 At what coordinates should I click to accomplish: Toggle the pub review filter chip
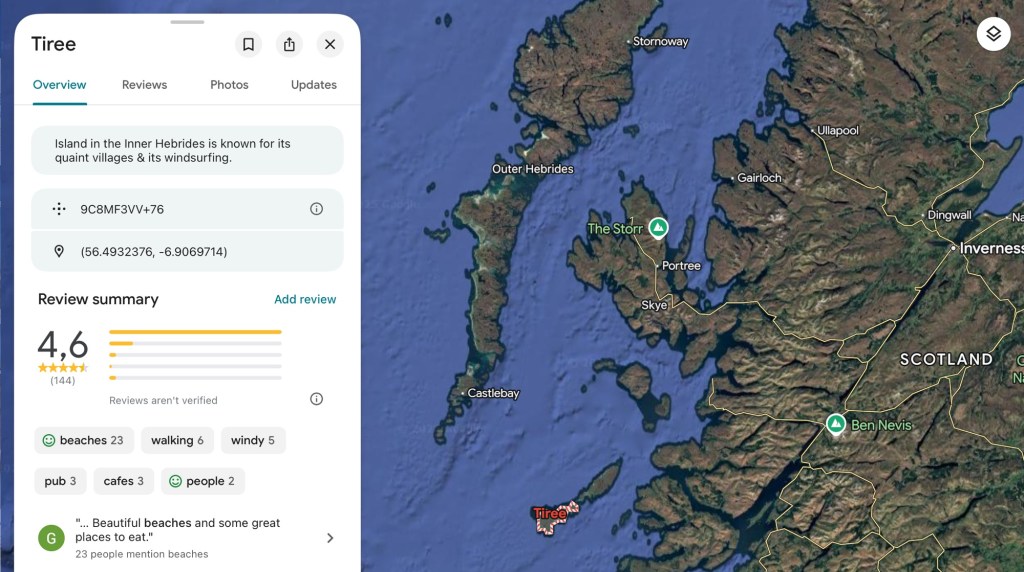[x=60, y=481]
